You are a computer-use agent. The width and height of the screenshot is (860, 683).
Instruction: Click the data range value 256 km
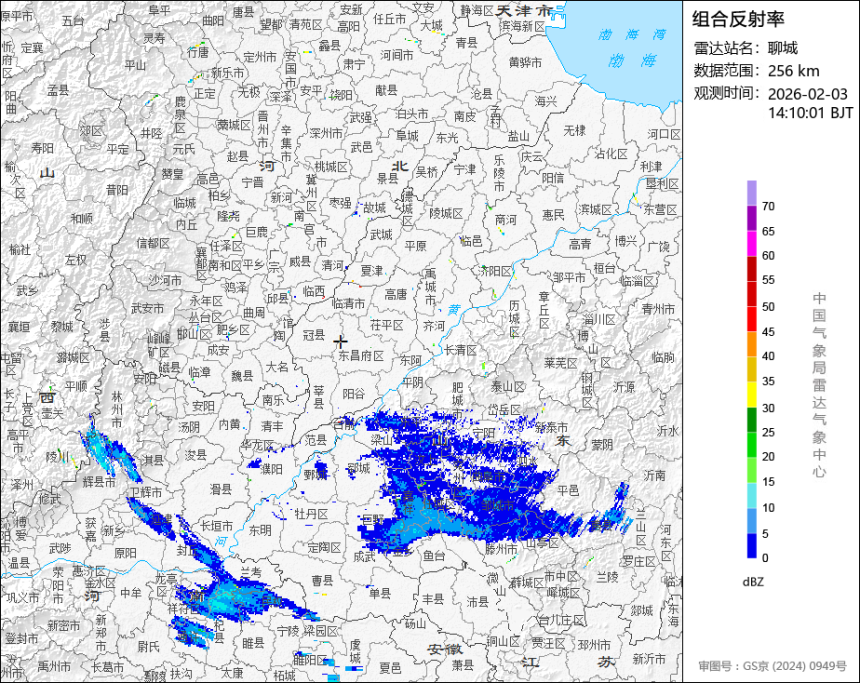(x=794, y=71)
